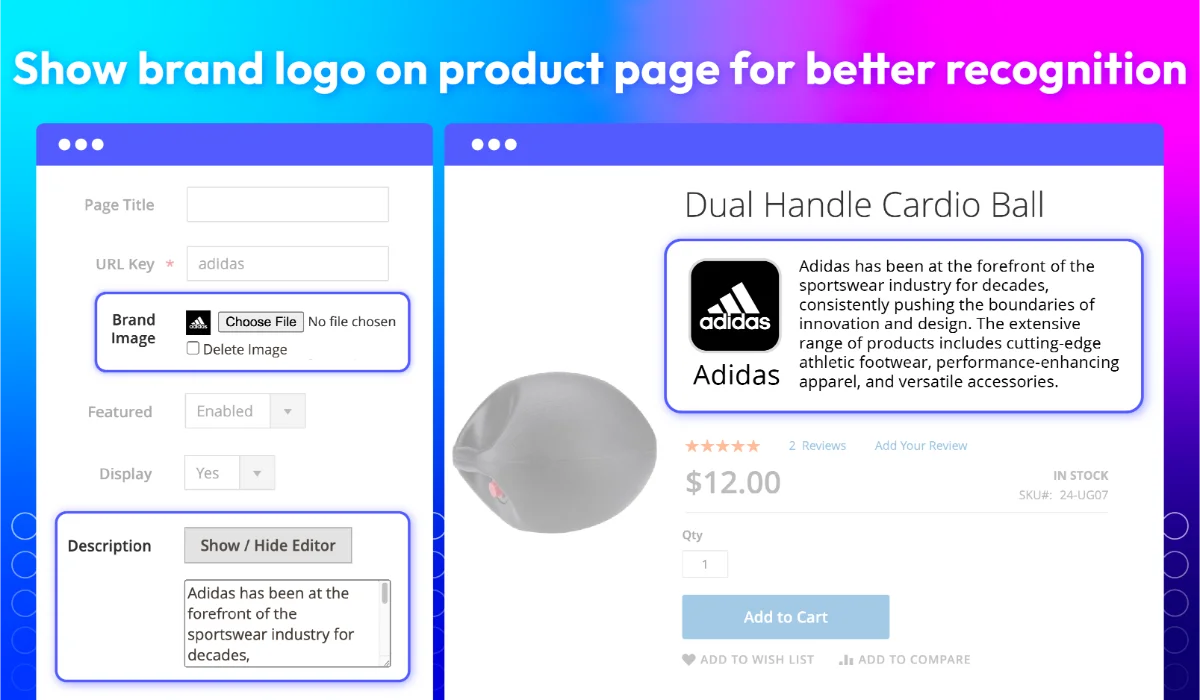Click the small Adidas brand image thumbnail

198,322
